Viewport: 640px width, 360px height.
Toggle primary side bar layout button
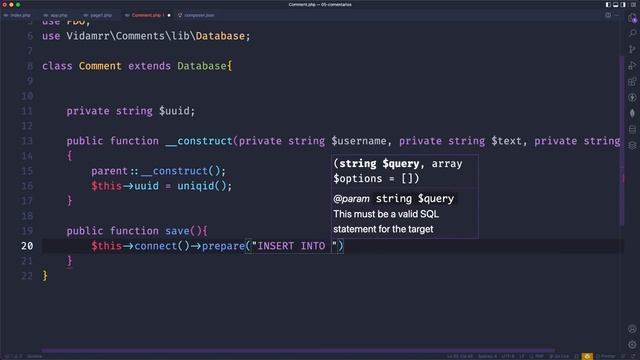608,4
